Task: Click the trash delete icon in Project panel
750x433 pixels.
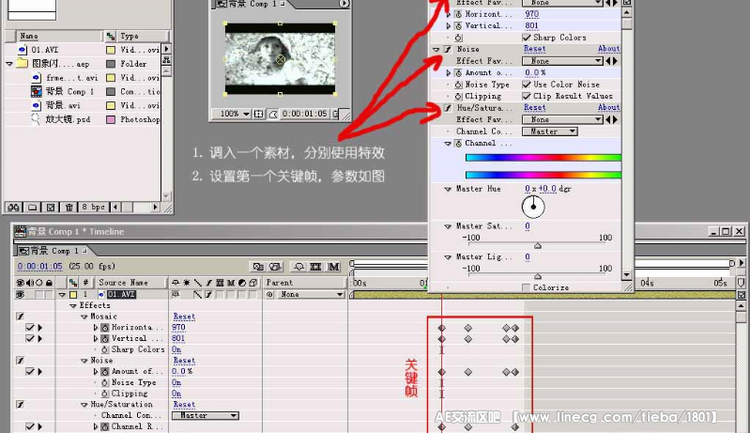Action: pyautogui.click(x=69, y=207)
